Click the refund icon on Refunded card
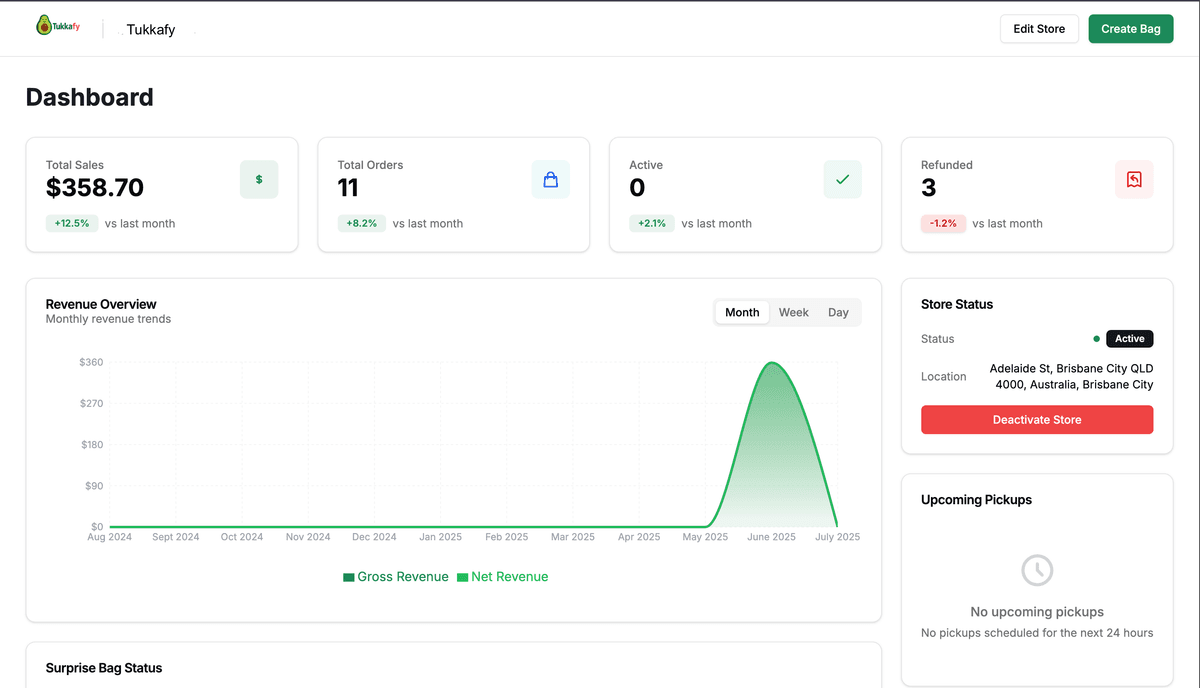The image size is (1200, 688). click(1134, 179)
